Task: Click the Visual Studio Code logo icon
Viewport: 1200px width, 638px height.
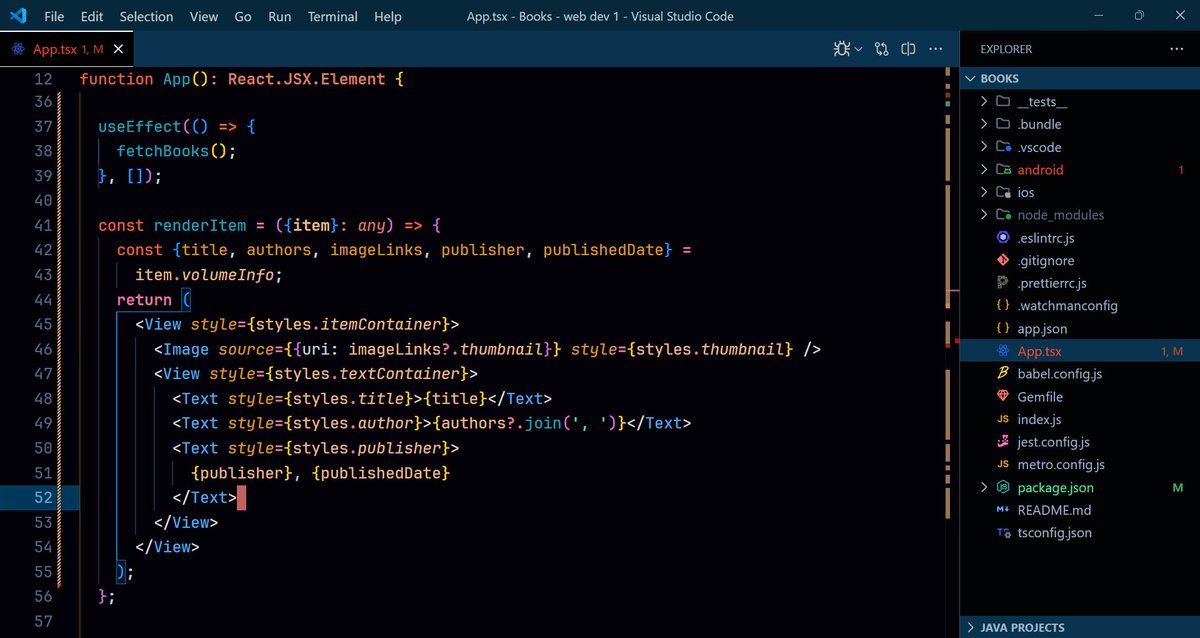Action: [x=18, y=16]
